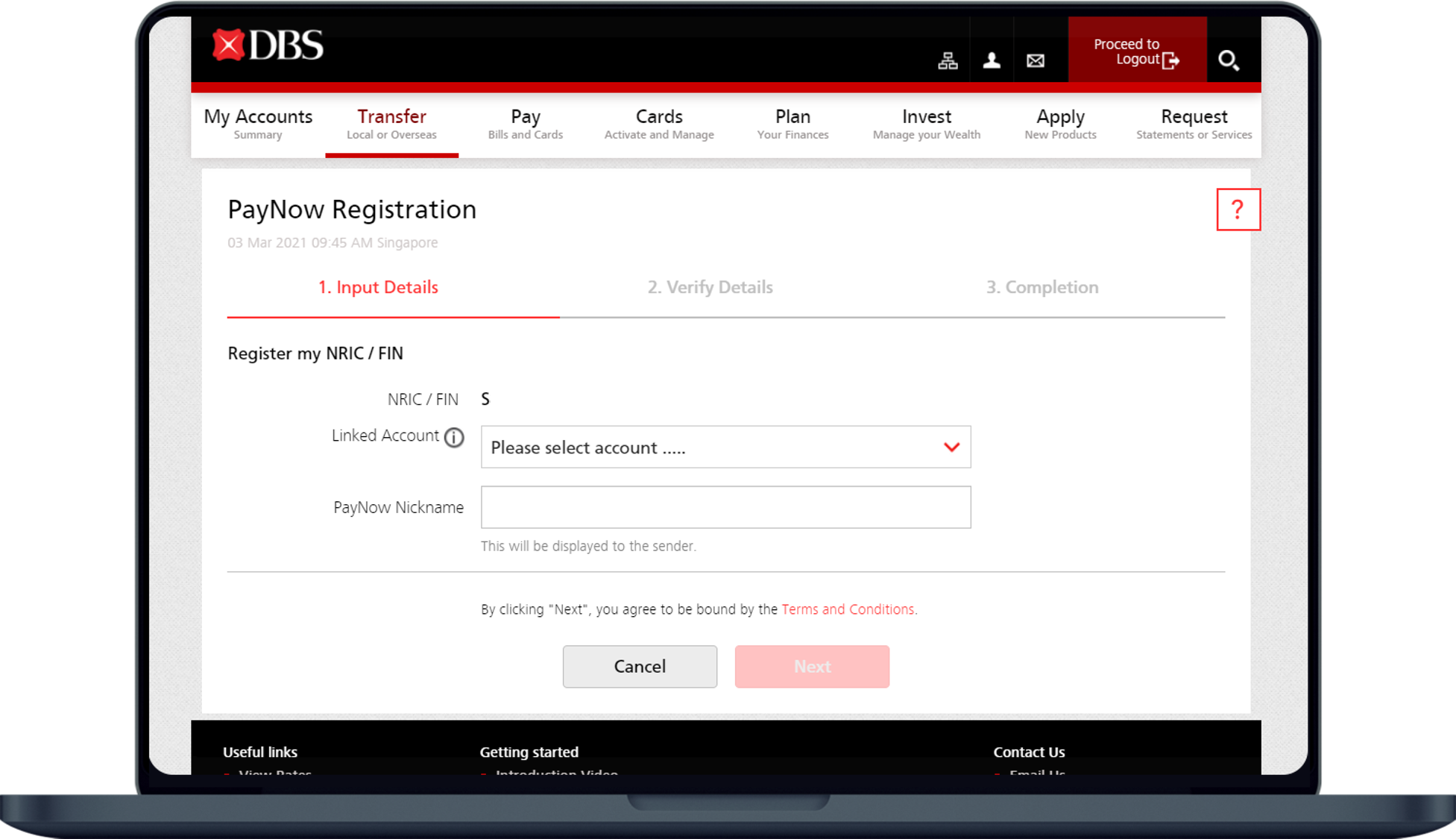This screenshot has width=1456, height=839.
Task: Click the 'This will be displayed to the sender' hint
Action: tap(588, 546)
